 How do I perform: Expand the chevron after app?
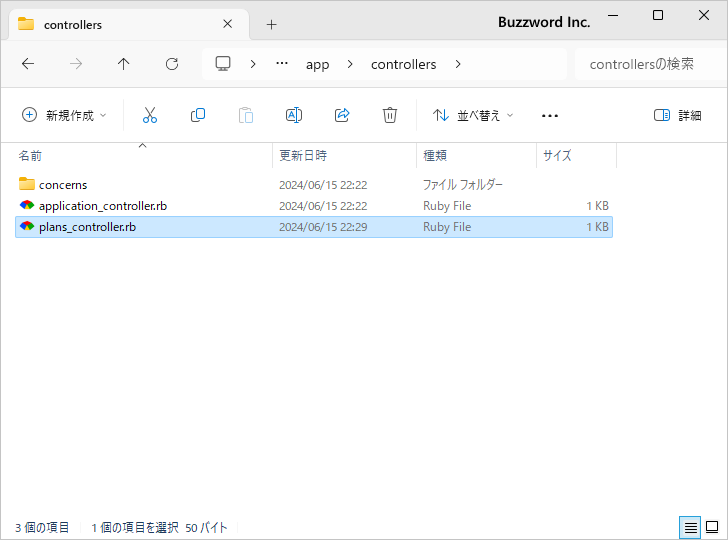[350, 64]
